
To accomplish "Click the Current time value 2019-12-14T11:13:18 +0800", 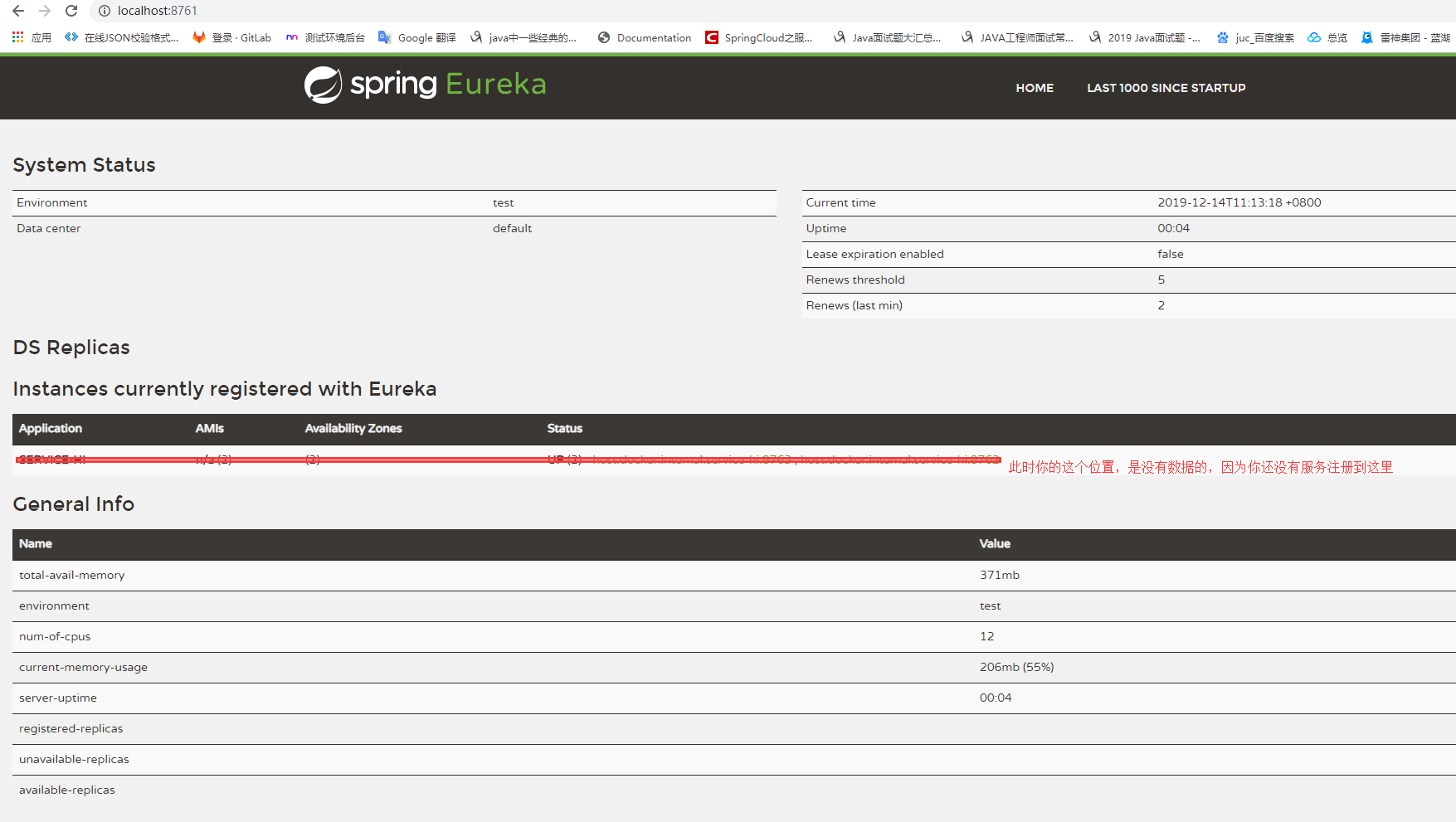I will (x=1239, y=203).
